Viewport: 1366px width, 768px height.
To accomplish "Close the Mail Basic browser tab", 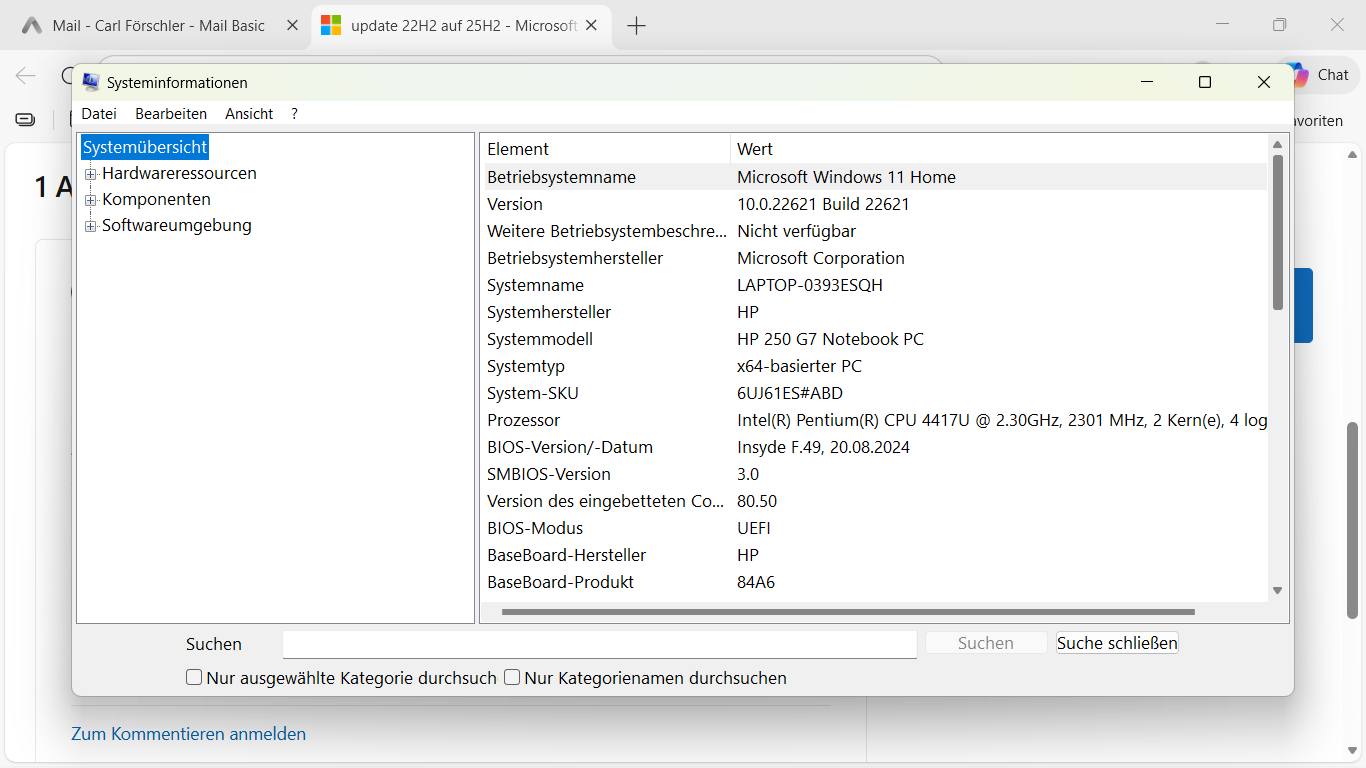I will (293, 26).
